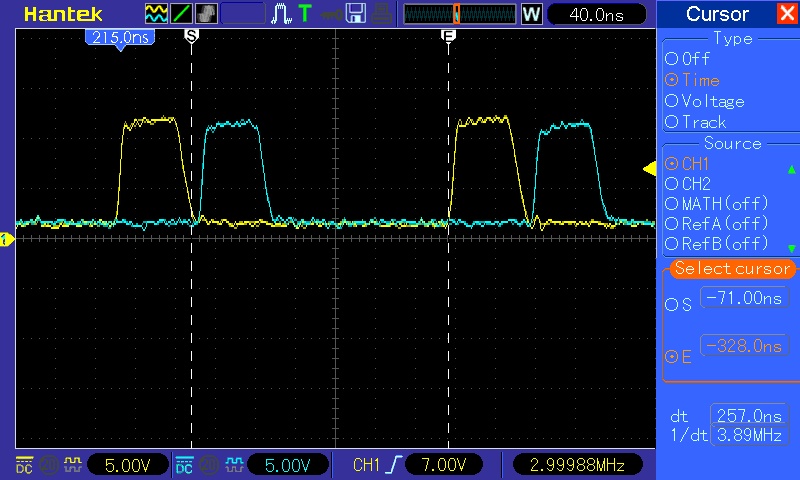Click the 2.99988MHz frequency counter readout
Screen dimensions: 800x480
pos(577,465)
